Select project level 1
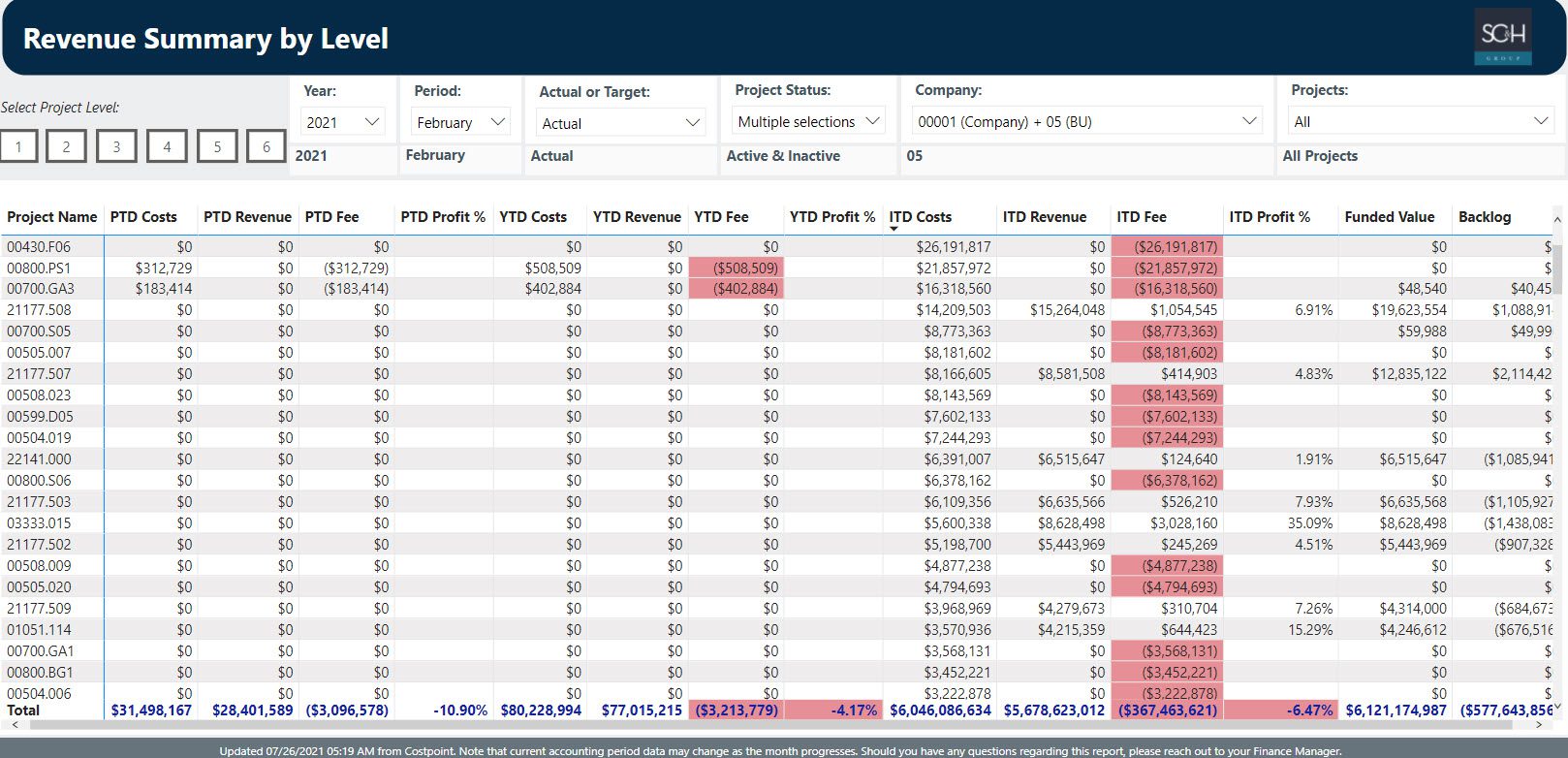The height and width of the screenshot is (758, 1568). click(x=18, y=146)
